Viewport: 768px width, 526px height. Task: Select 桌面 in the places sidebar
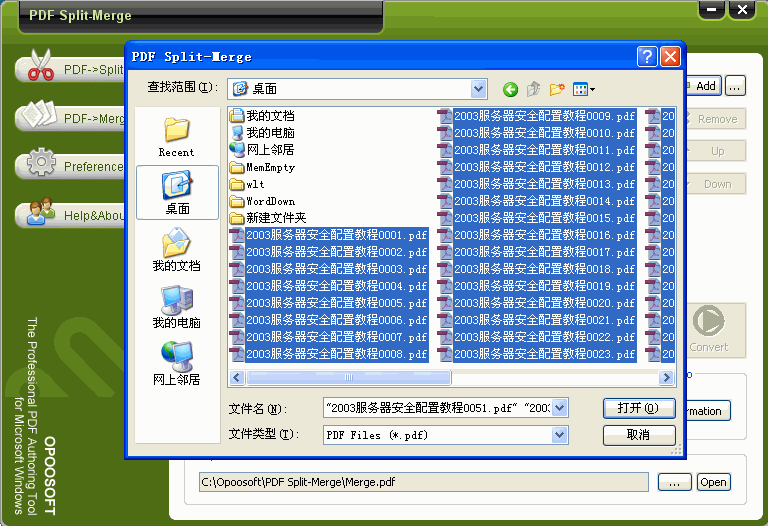177,192
